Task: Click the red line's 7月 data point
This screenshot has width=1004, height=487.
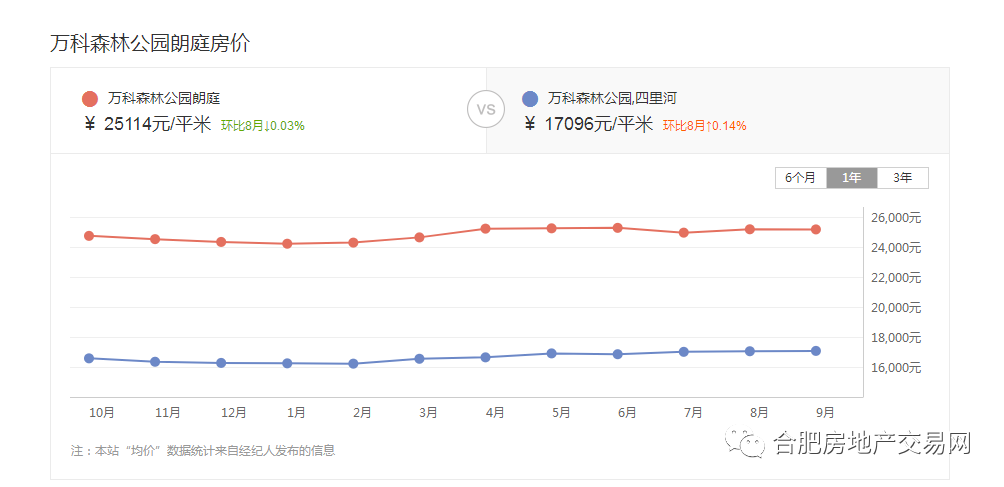Action: pyautogui.click(x=684, y=233)
